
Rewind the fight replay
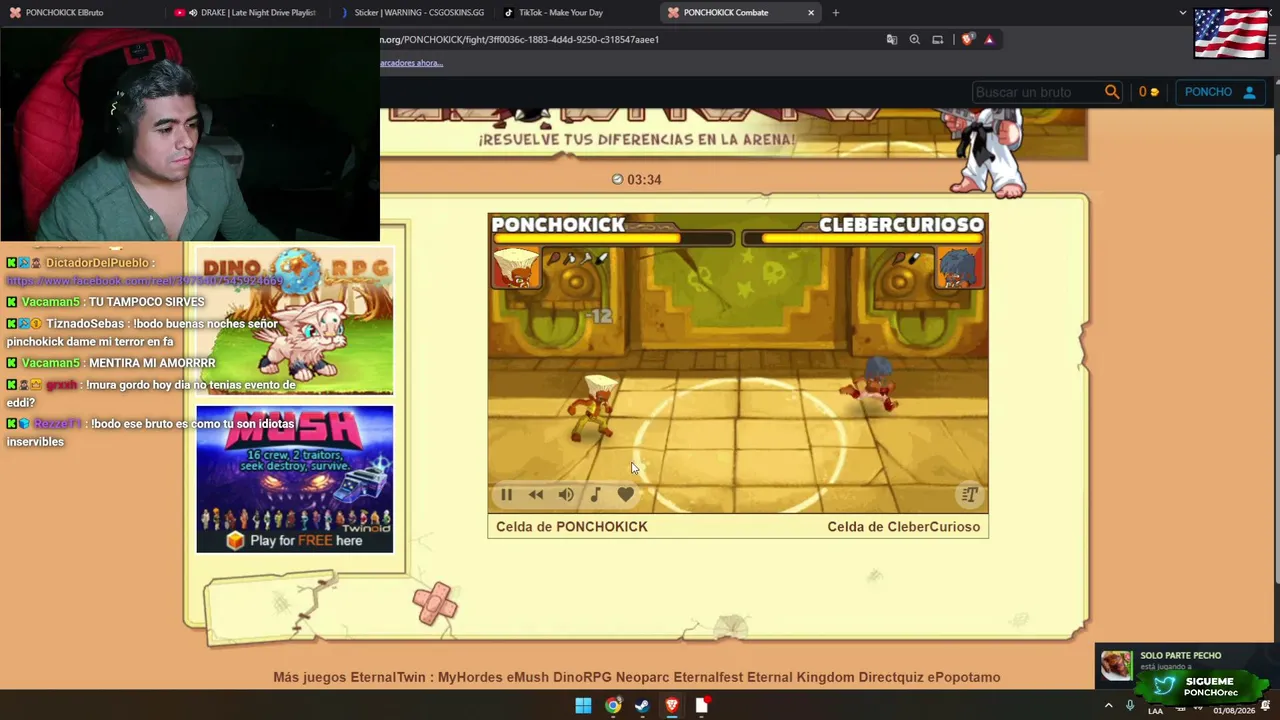(536, 494)
